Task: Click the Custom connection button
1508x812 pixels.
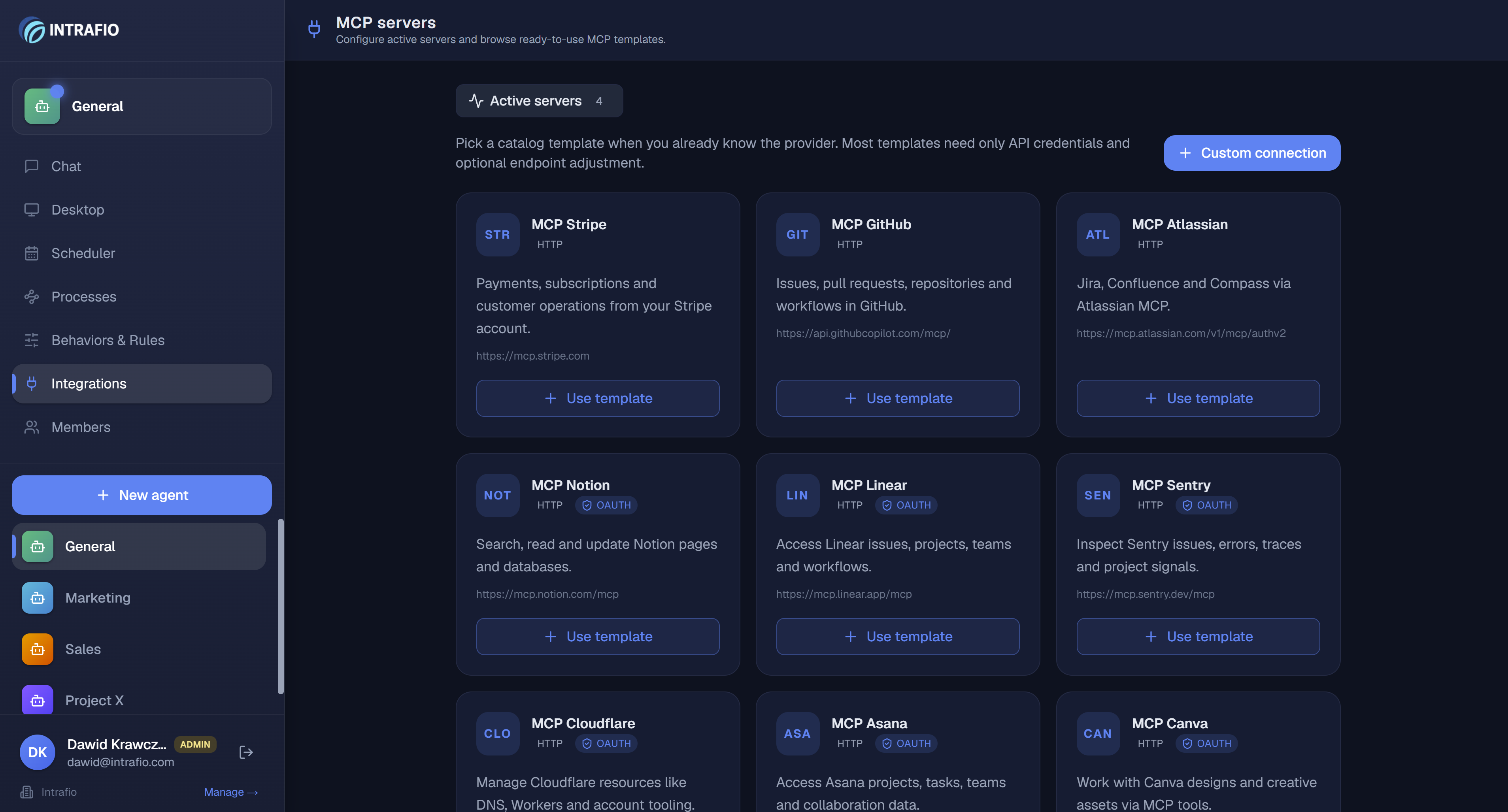Action: (1251, 153)
